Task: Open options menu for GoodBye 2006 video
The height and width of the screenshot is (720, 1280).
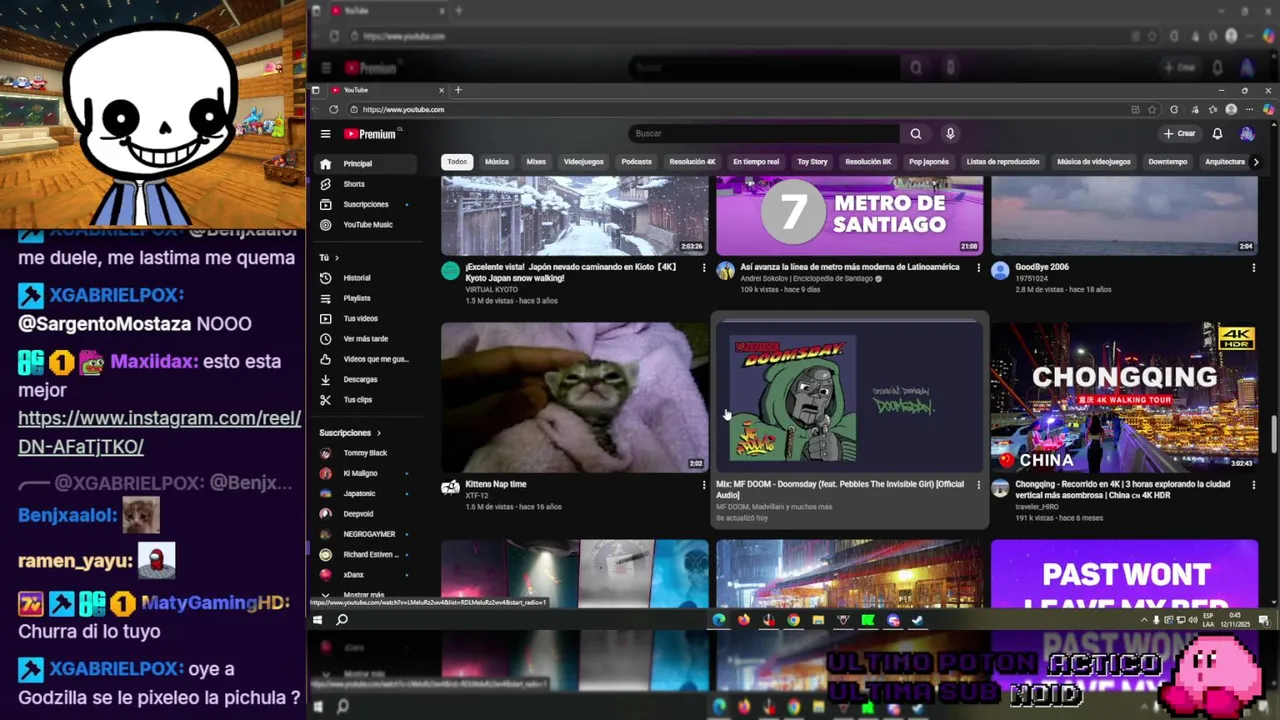Action: click(1253, 268)
